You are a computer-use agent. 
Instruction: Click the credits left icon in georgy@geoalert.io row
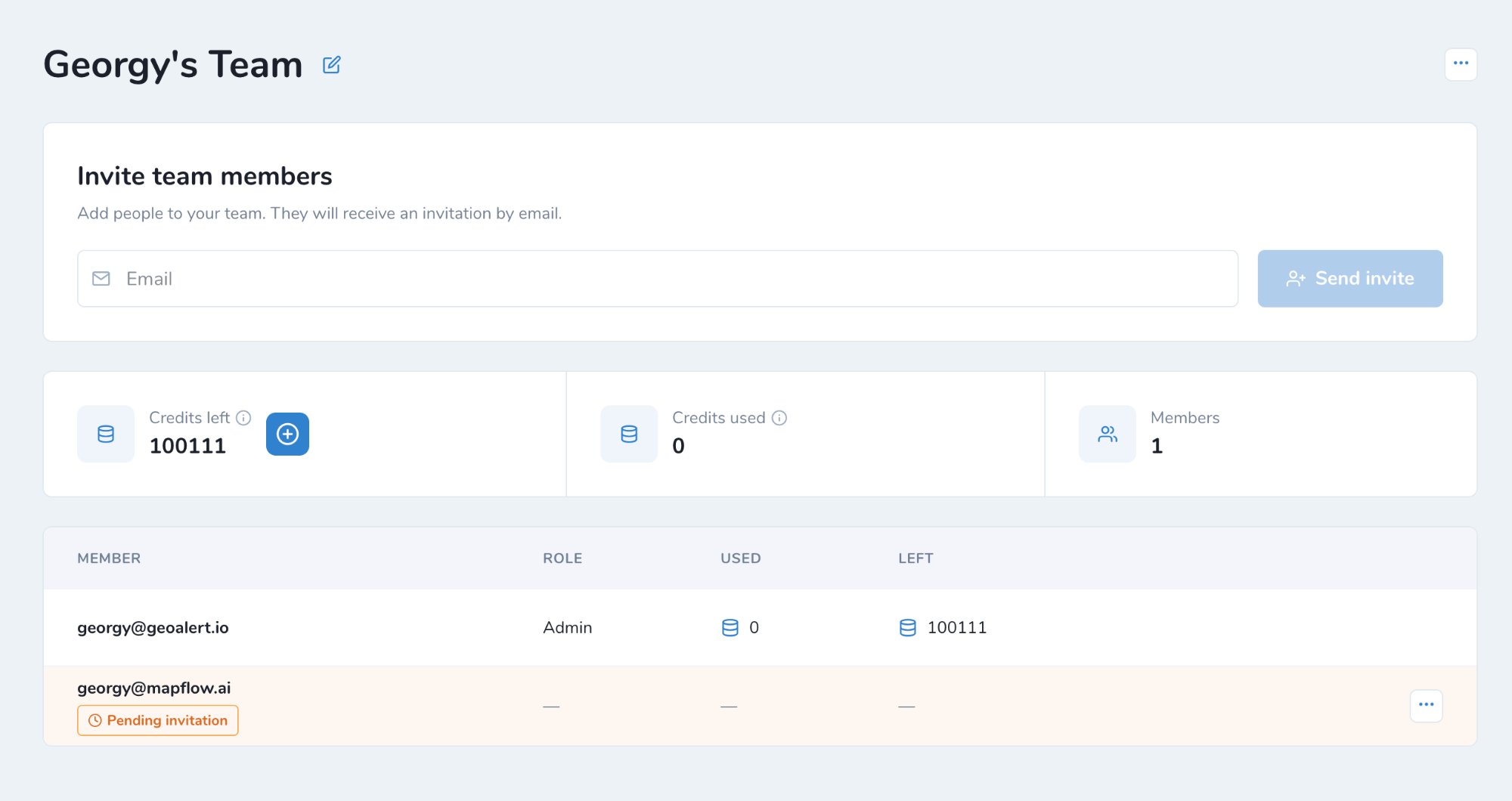click(907, 627)
